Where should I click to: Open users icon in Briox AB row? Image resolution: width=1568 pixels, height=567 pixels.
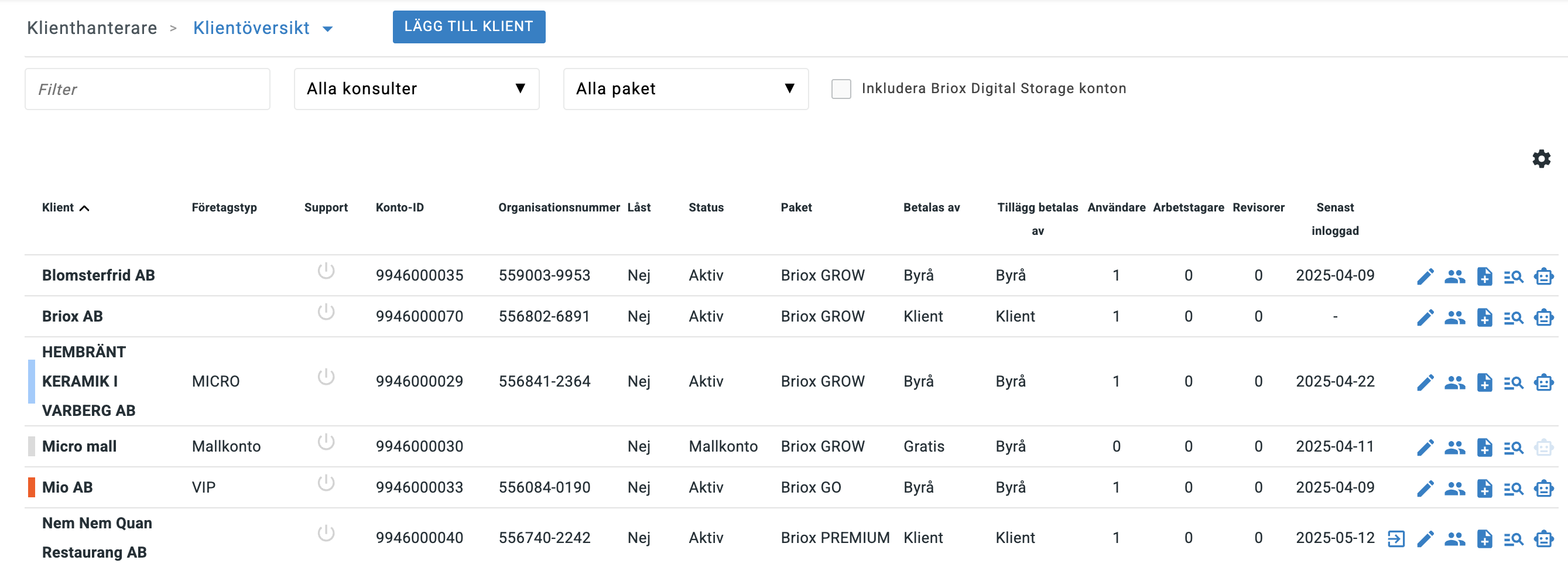[1454, 318]
